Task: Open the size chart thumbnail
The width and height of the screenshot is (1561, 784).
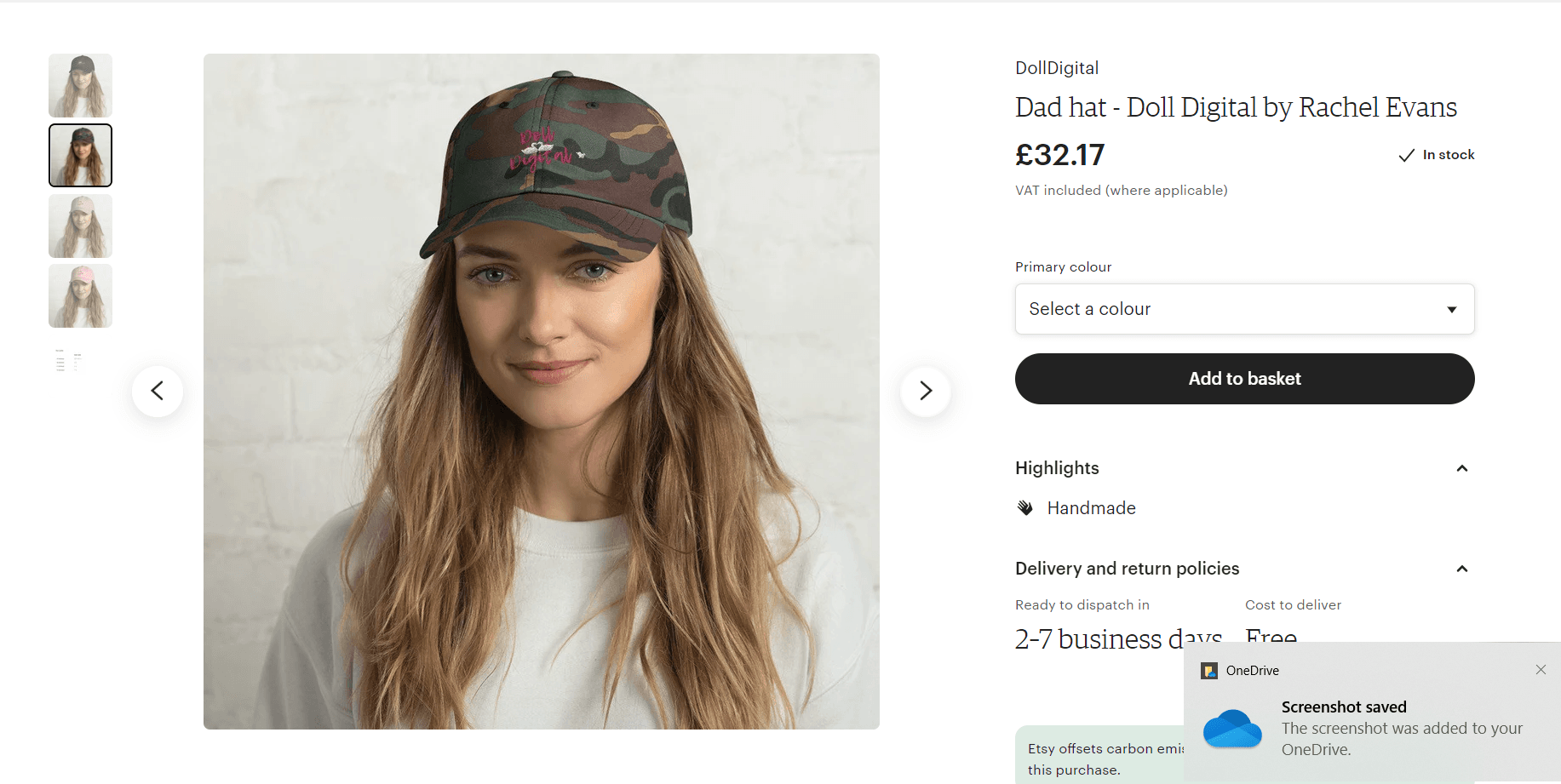Action: pos(69,360)
